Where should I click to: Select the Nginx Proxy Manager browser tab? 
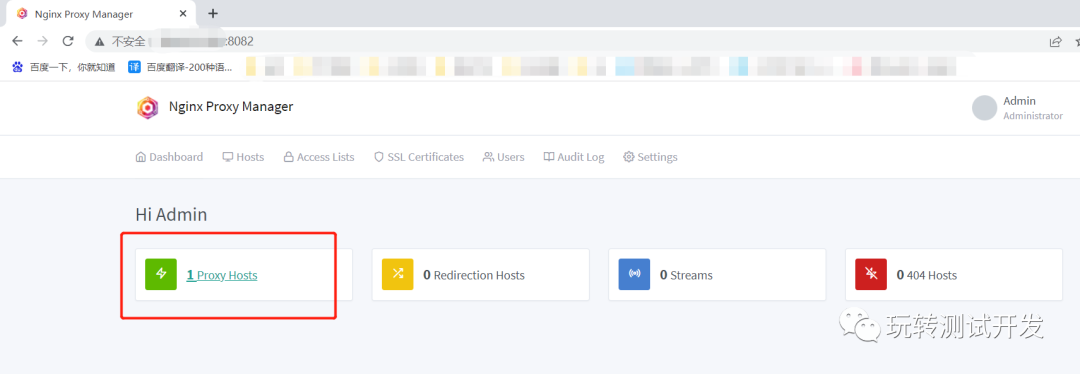pos(101,14)
